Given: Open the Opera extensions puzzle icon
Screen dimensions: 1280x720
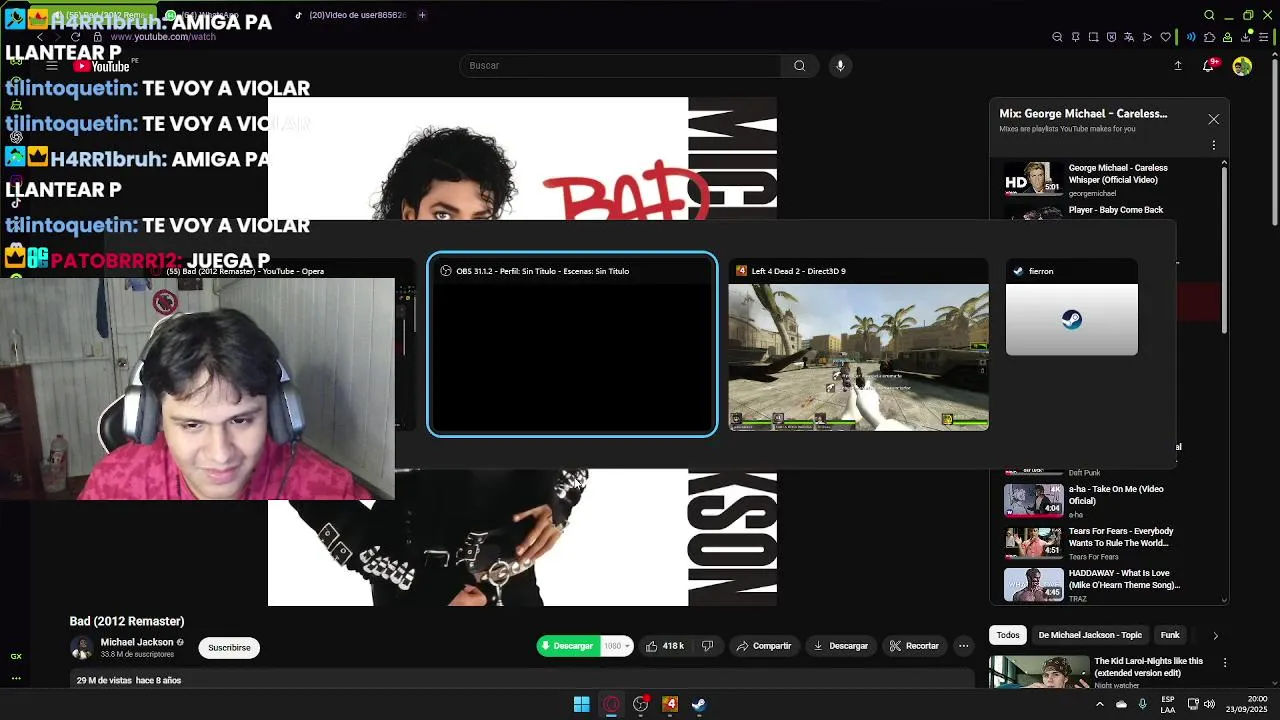Looking at the screenshot, I should tap(1209, 37).
